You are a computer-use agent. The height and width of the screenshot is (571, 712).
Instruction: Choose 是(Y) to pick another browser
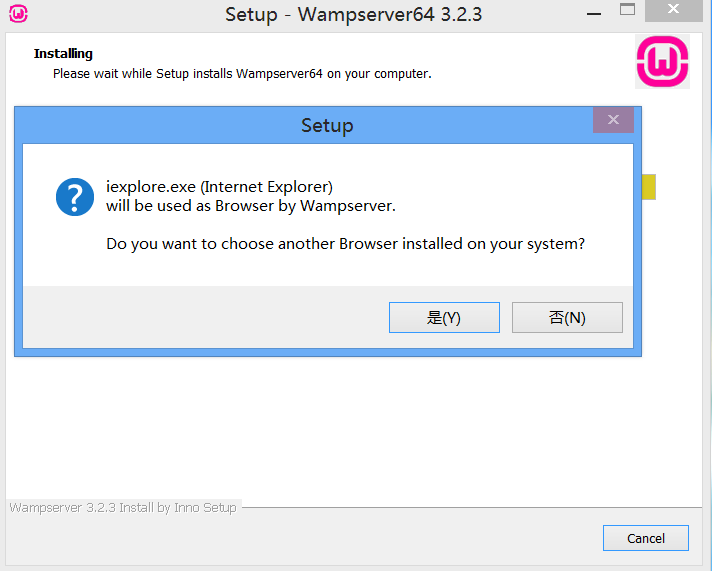444,318
